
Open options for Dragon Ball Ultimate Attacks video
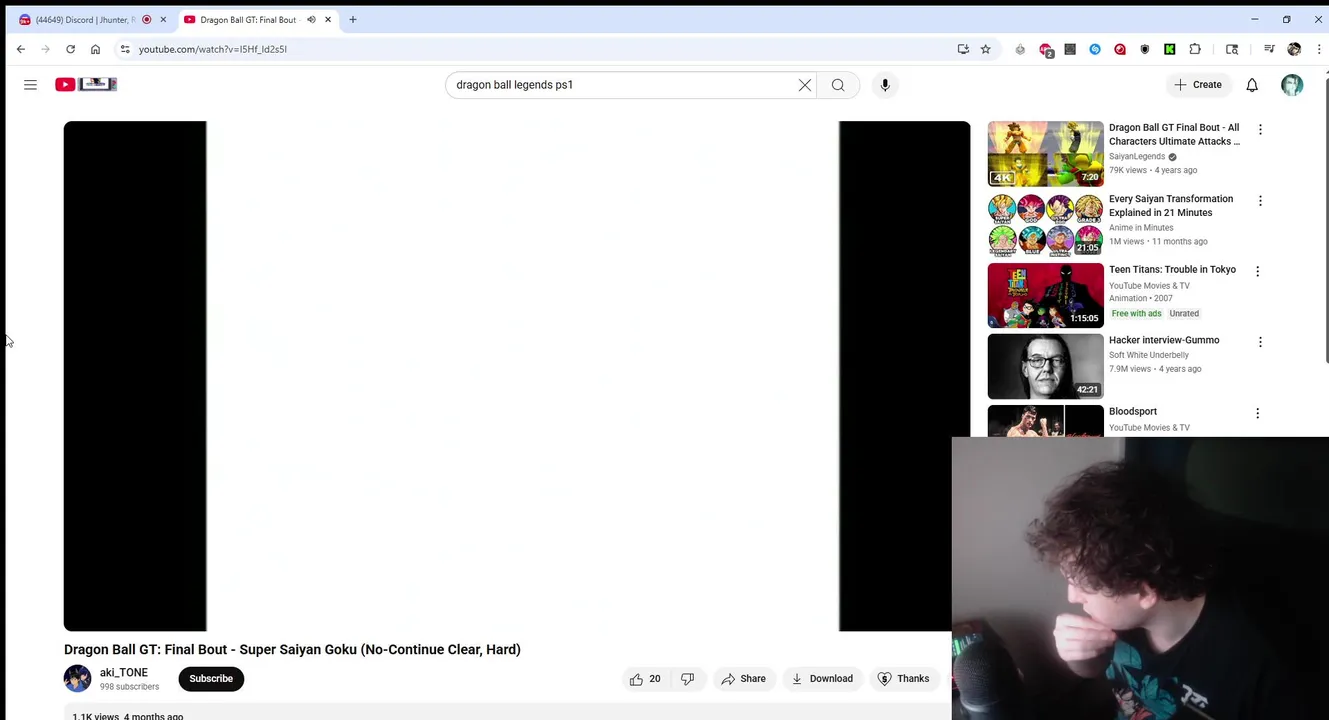click(x=1260, y=130)
